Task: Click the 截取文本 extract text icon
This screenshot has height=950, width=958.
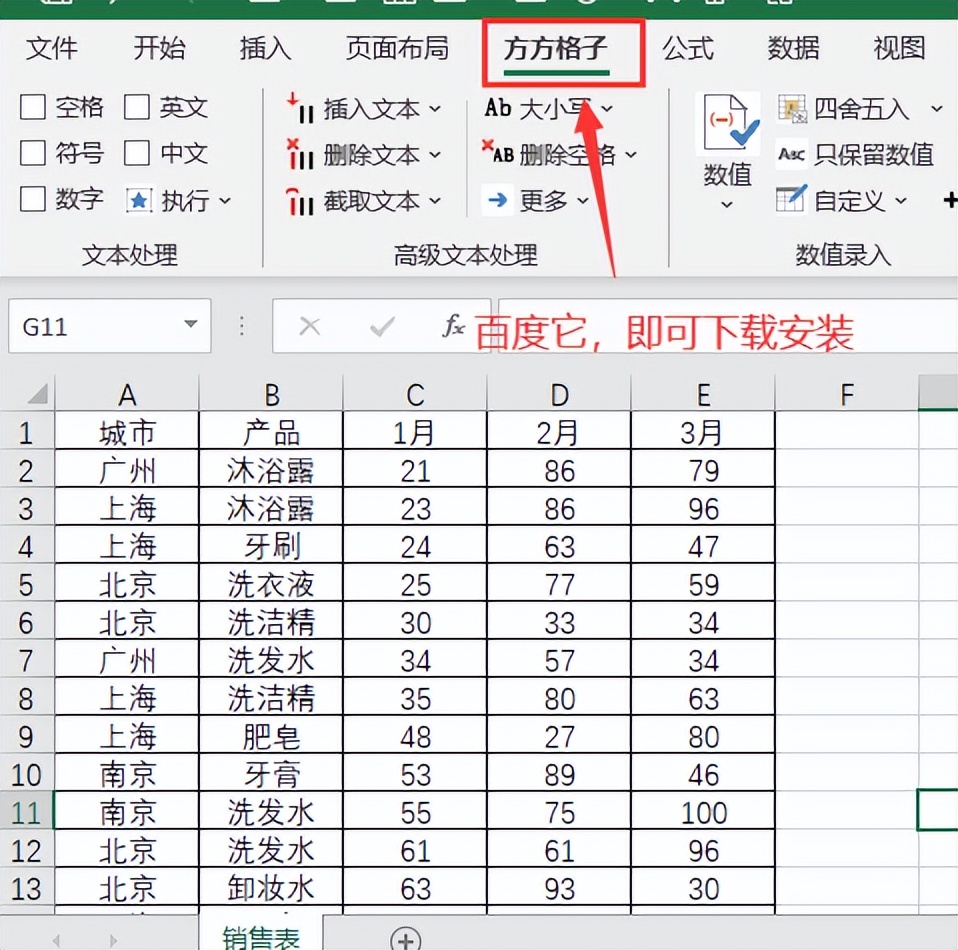Action: pyautogui.click(x=300, y=201)
